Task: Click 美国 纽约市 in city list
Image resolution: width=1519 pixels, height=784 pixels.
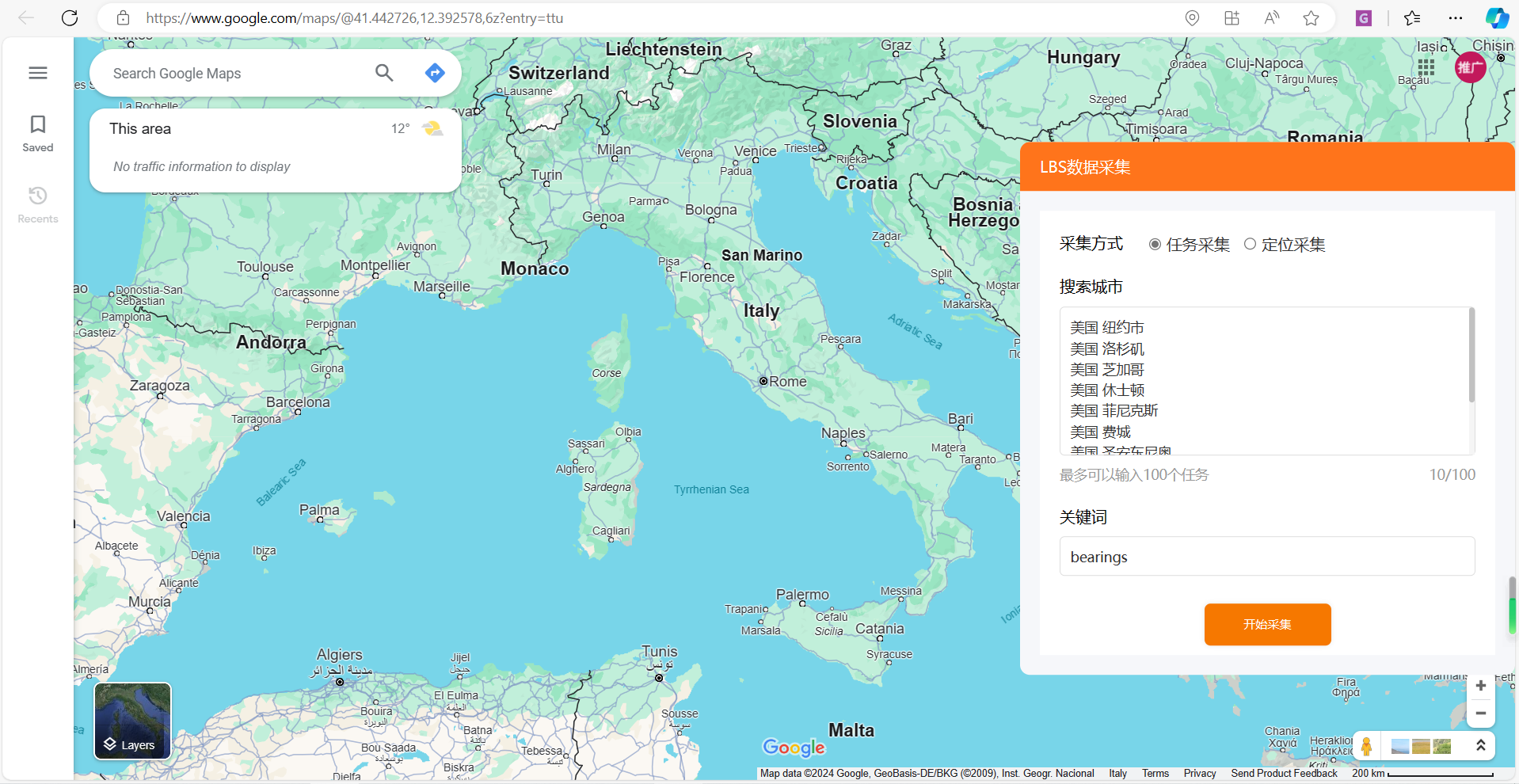Action: [1107, 328]
